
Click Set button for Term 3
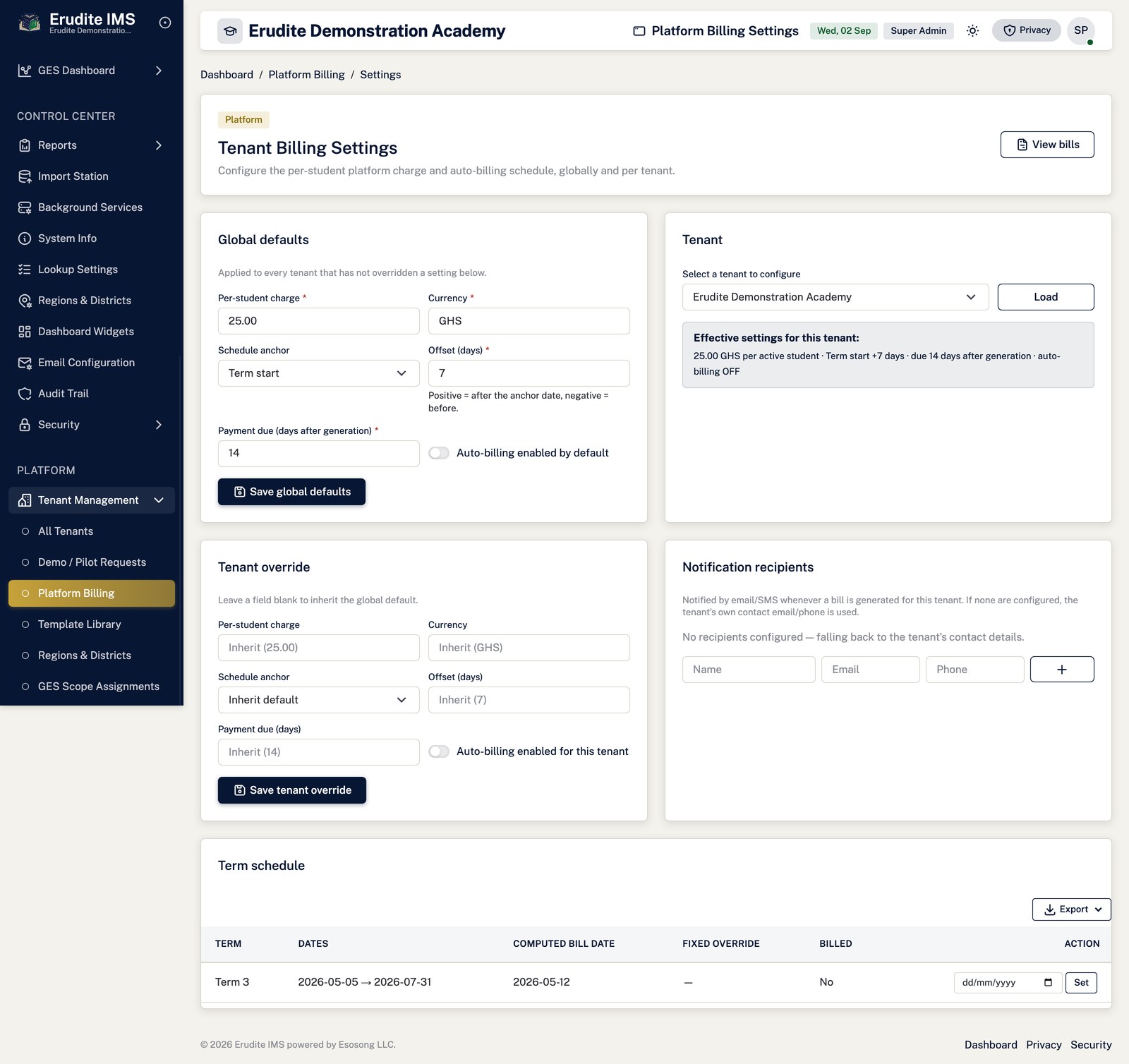[x=1081, y=983]
